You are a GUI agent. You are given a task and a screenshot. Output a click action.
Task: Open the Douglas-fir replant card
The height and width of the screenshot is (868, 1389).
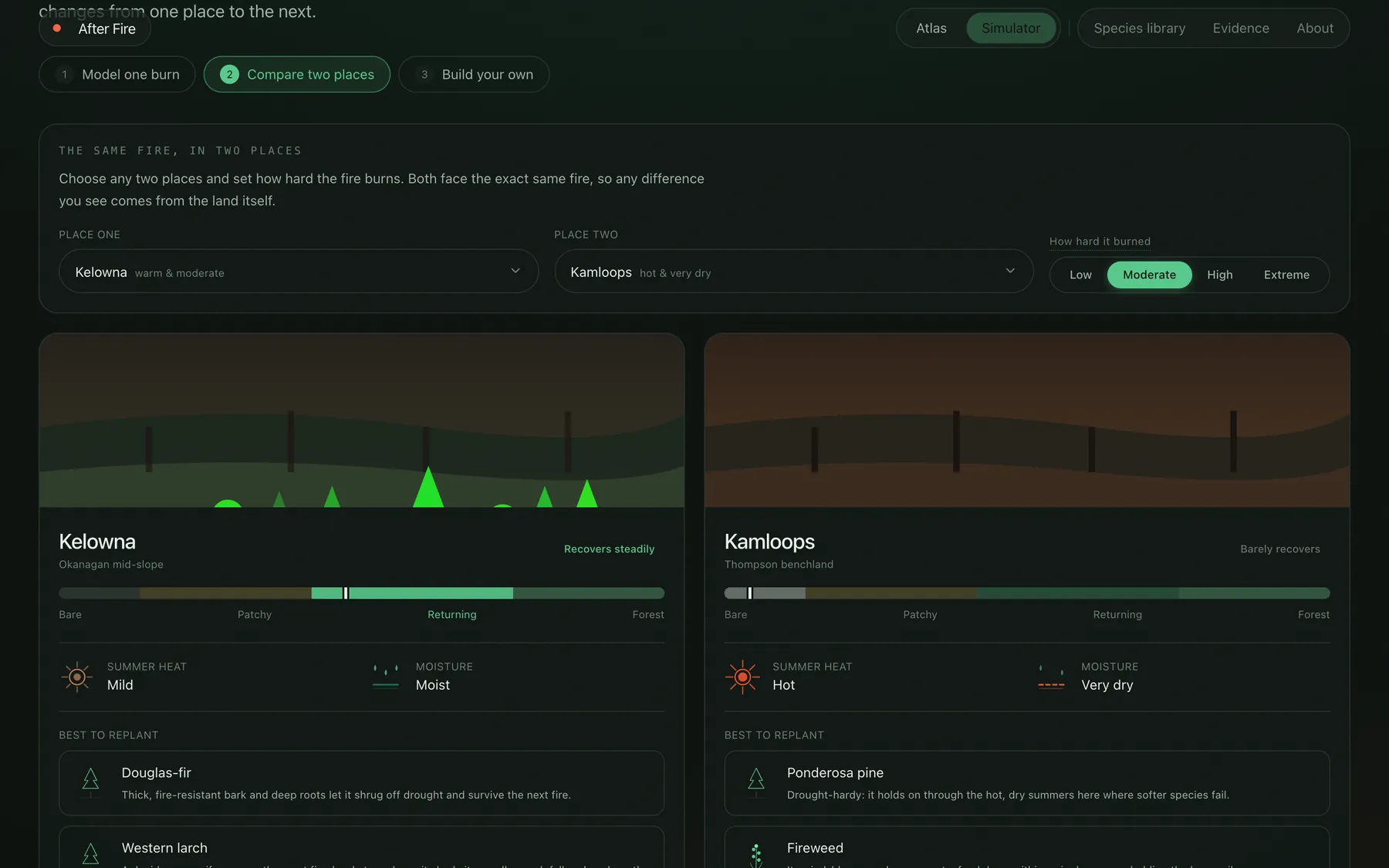click(361, 783)
